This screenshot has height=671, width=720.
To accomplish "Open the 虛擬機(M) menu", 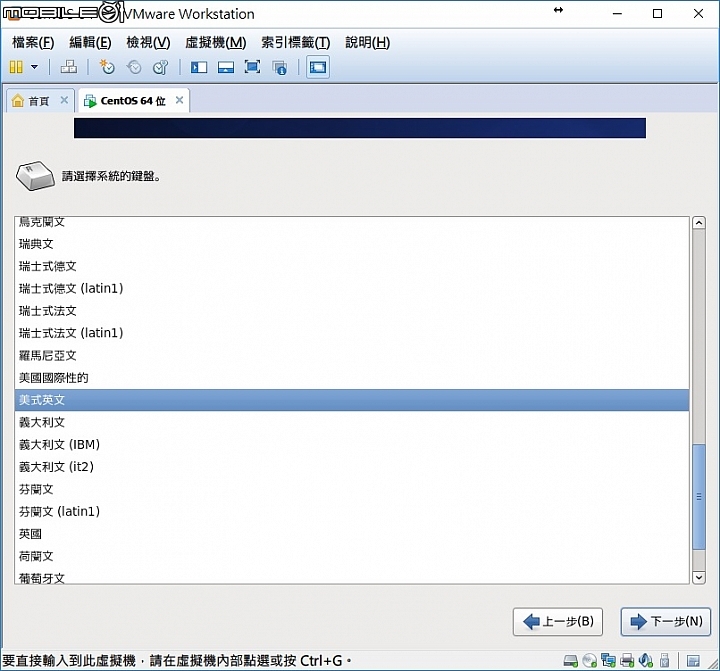I will (x=215, y=42).
